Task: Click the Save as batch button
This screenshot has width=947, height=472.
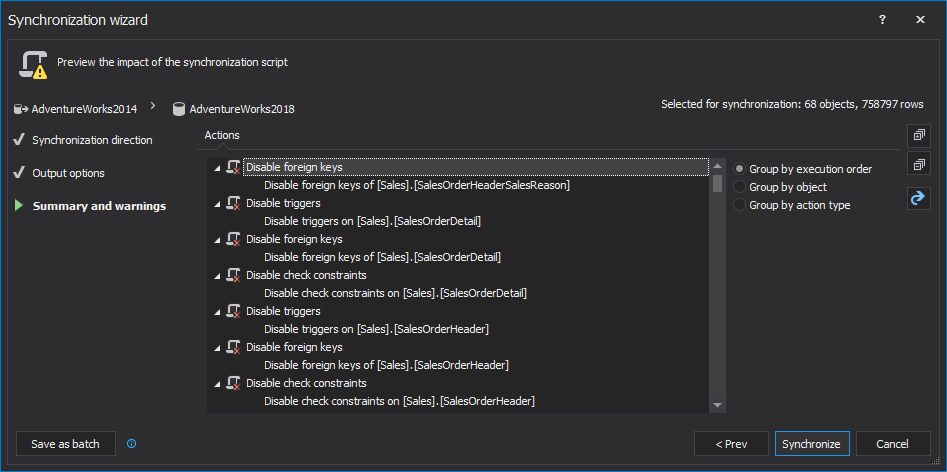Action: 66,444
